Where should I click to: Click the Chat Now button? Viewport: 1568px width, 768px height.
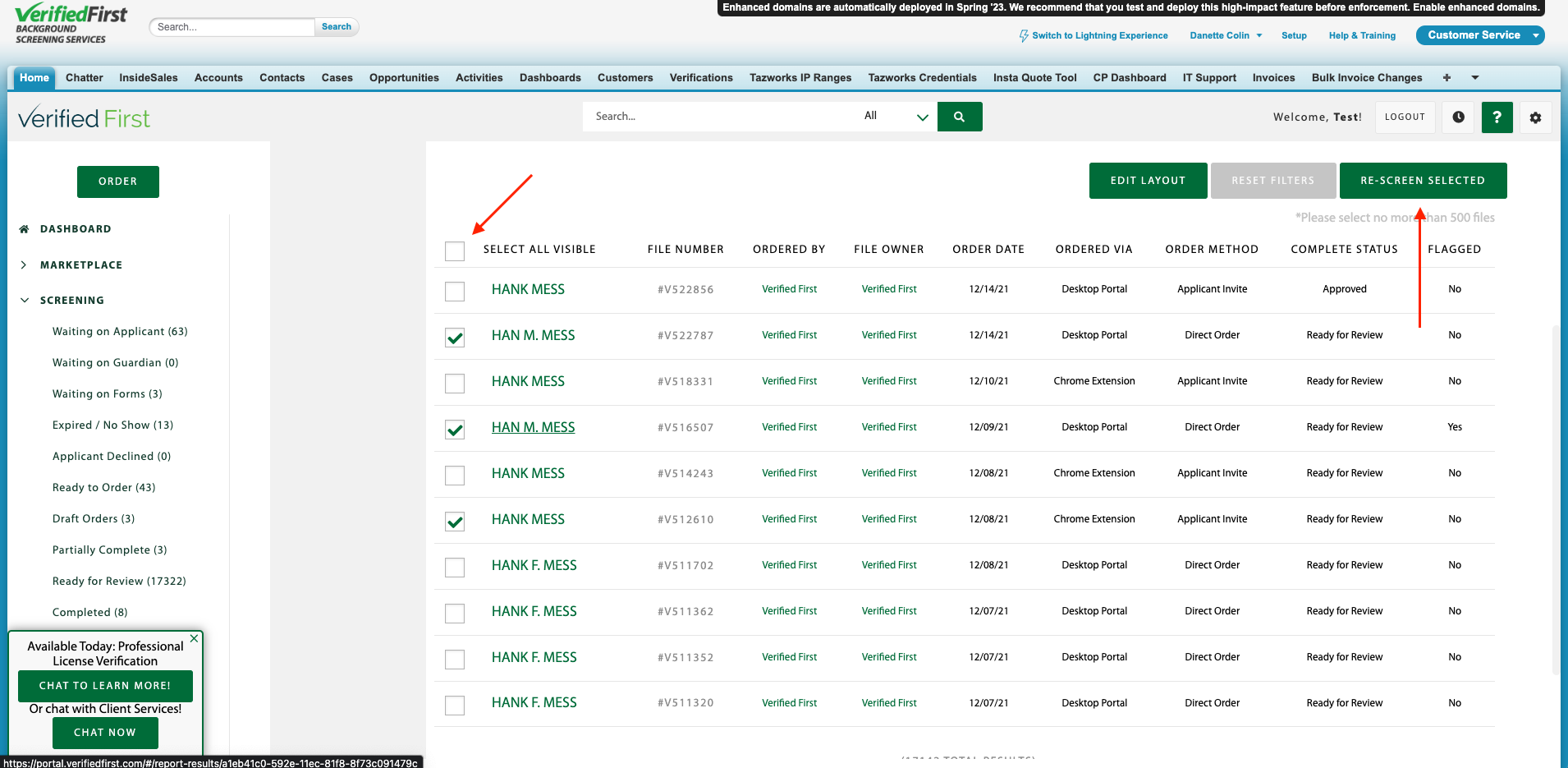[105, 733]
